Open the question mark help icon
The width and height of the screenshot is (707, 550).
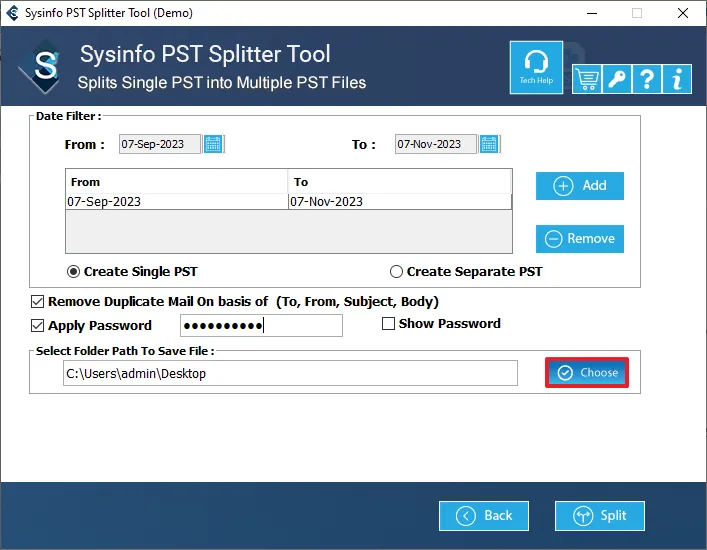tap(647, 79)
